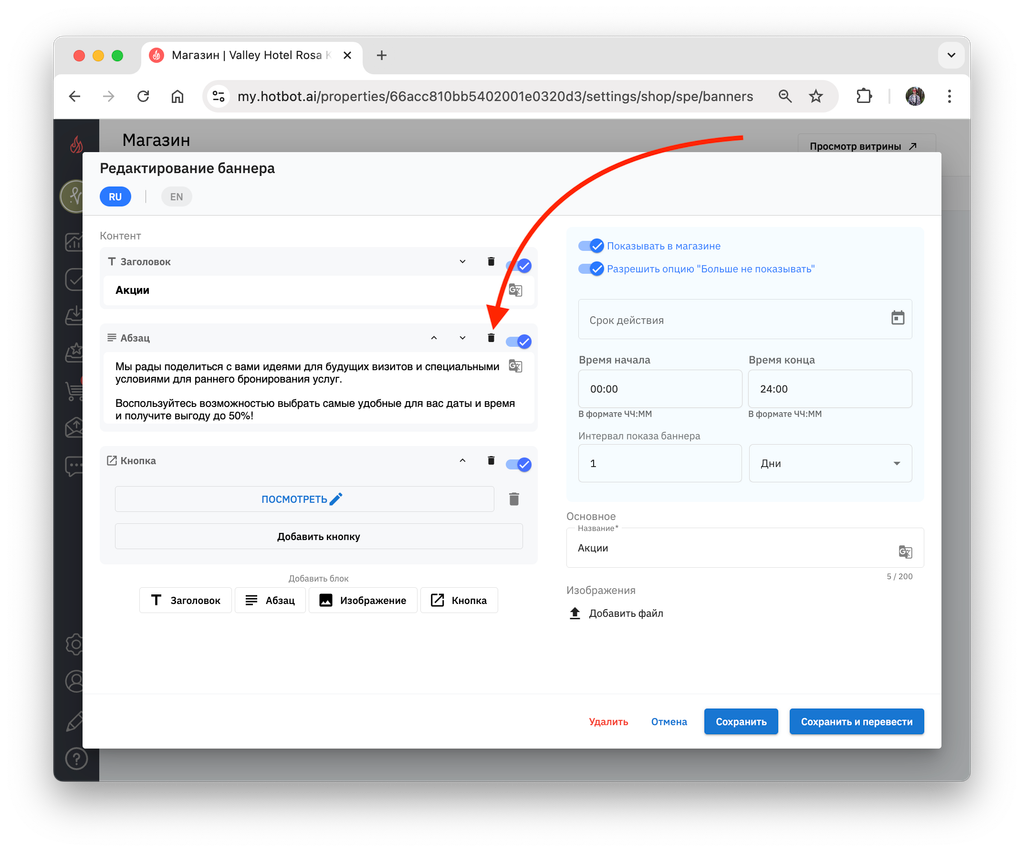This screenshot has height=852, width=1024.
Task: Edit the Название field containing Акции
Action: point(744,548)
